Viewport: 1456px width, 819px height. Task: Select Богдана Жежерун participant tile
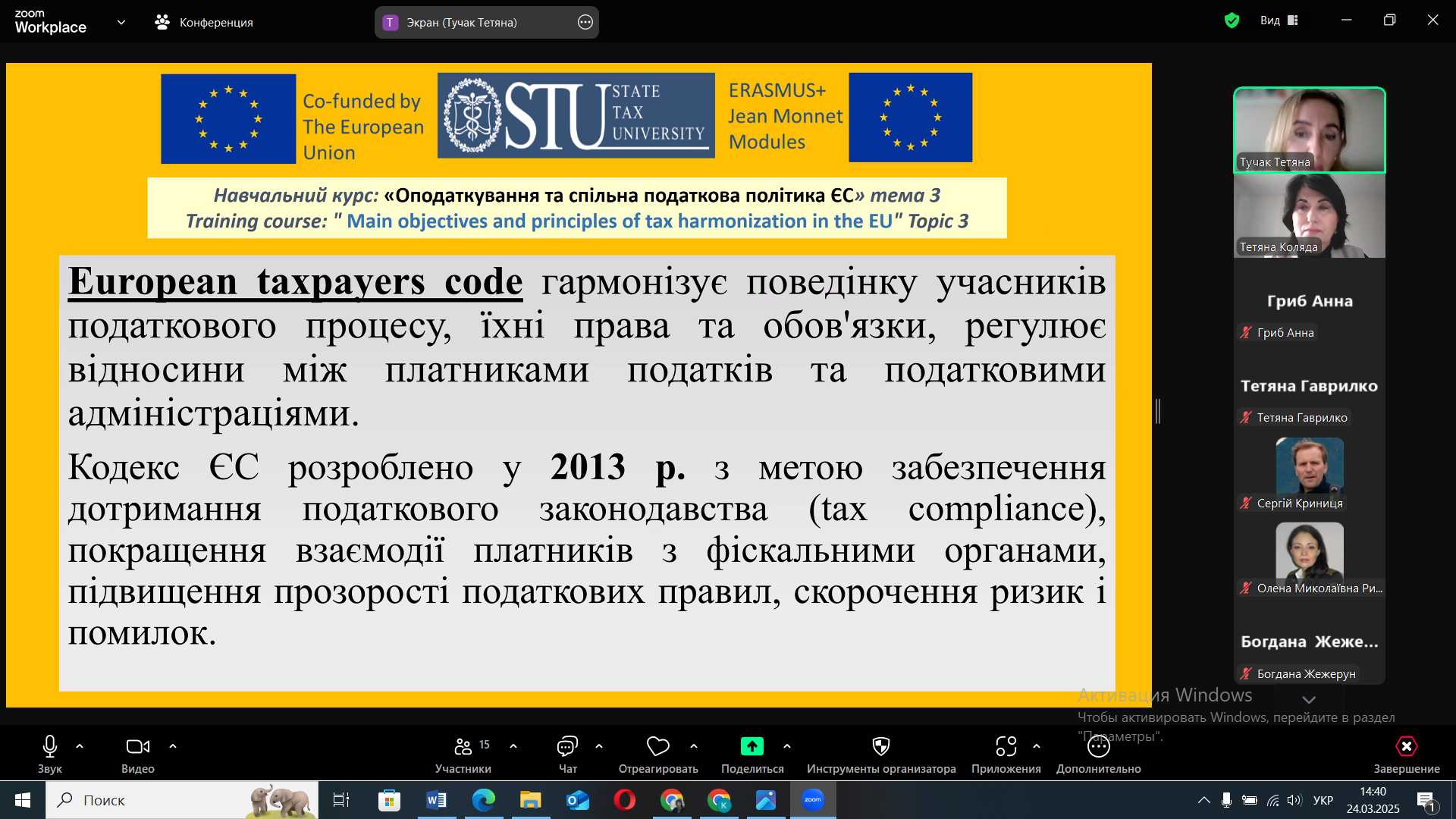click(1310, 642)
